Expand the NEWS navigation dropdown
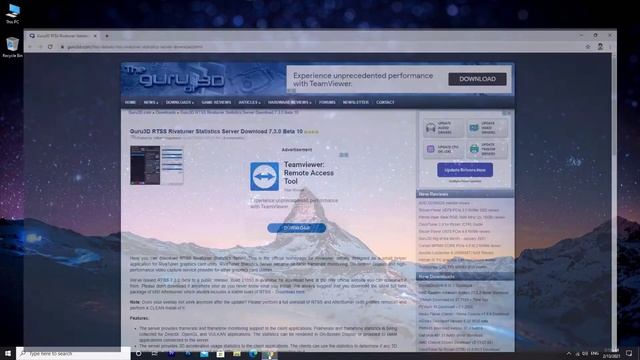 point(151,102)
